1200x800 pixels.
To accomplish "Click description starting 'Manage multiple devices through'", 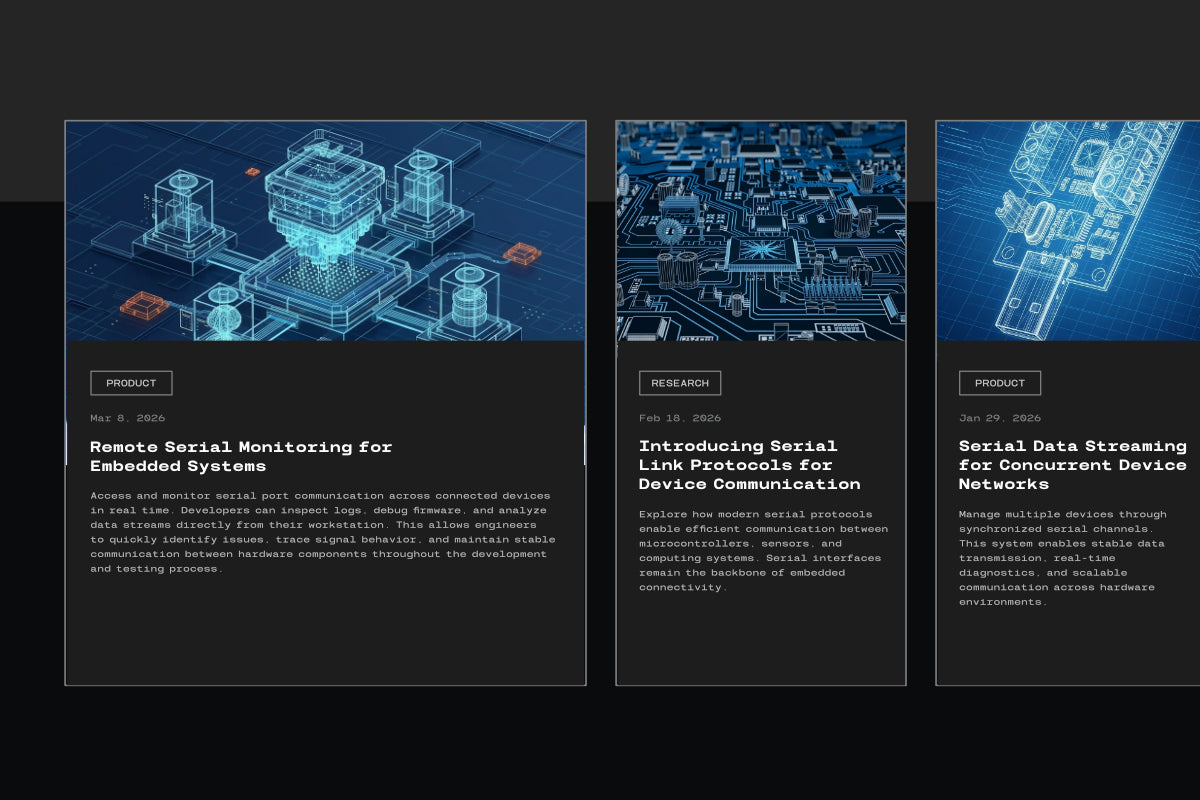I will pos(1062,558).
